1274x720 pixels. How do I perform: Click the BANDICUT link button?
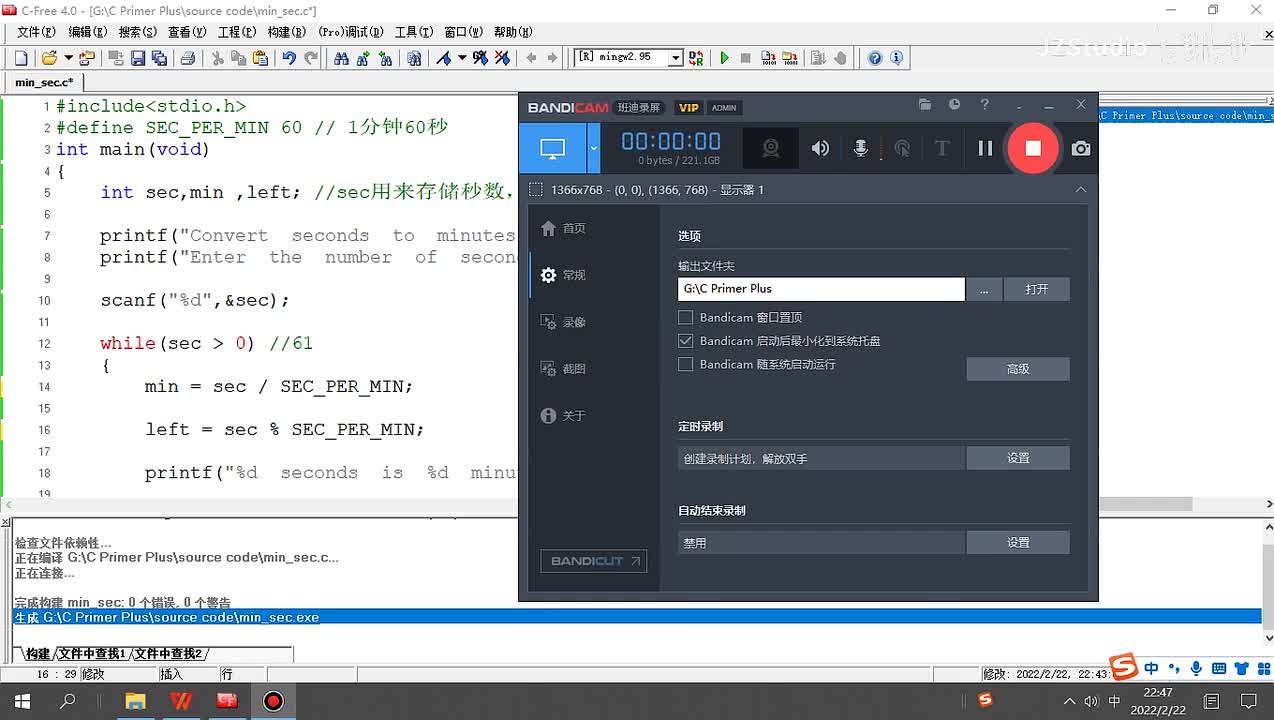click(x=593, y=561)
